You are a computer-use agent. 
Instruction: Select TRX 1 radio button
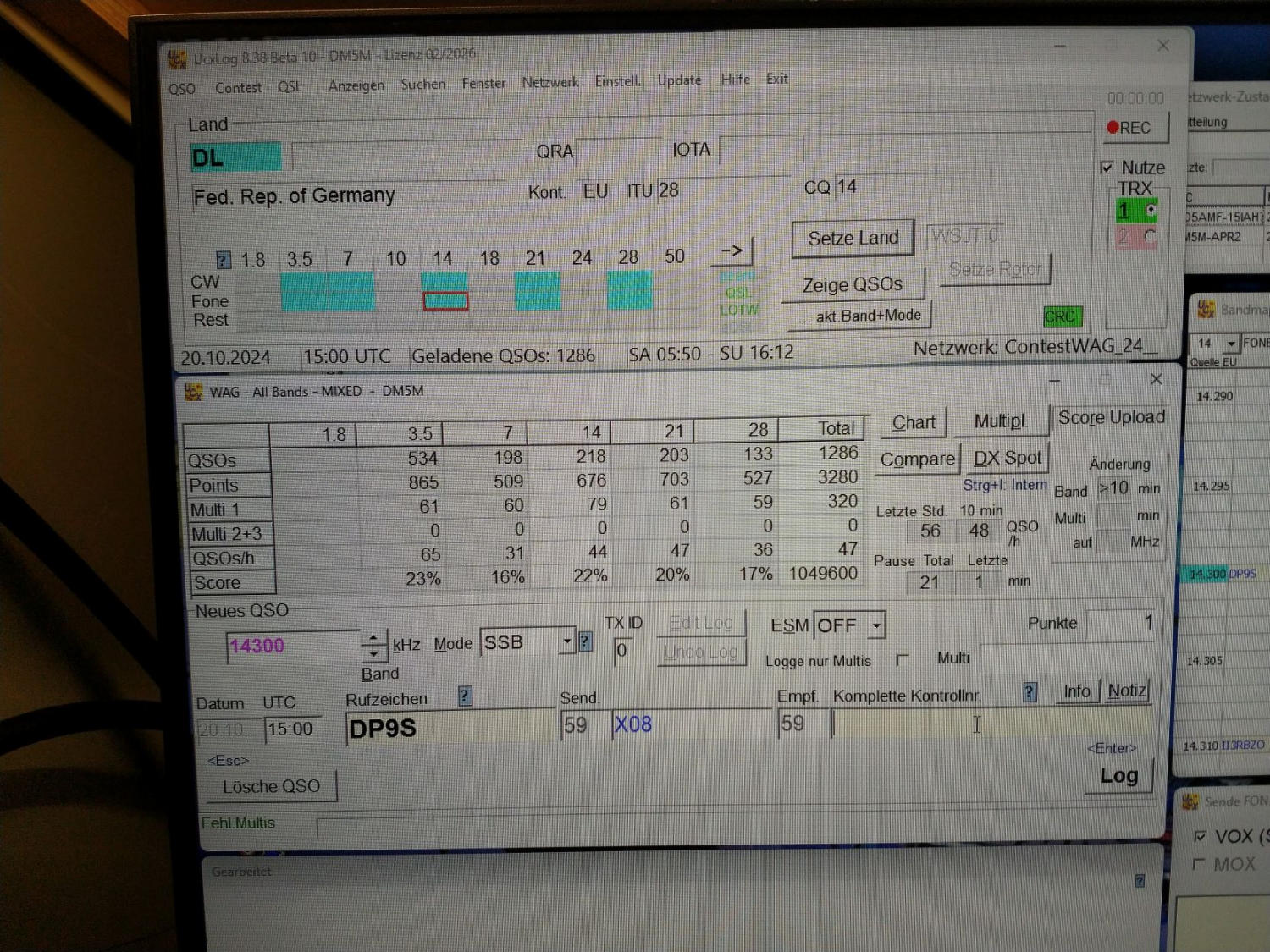click(1151, 209)
